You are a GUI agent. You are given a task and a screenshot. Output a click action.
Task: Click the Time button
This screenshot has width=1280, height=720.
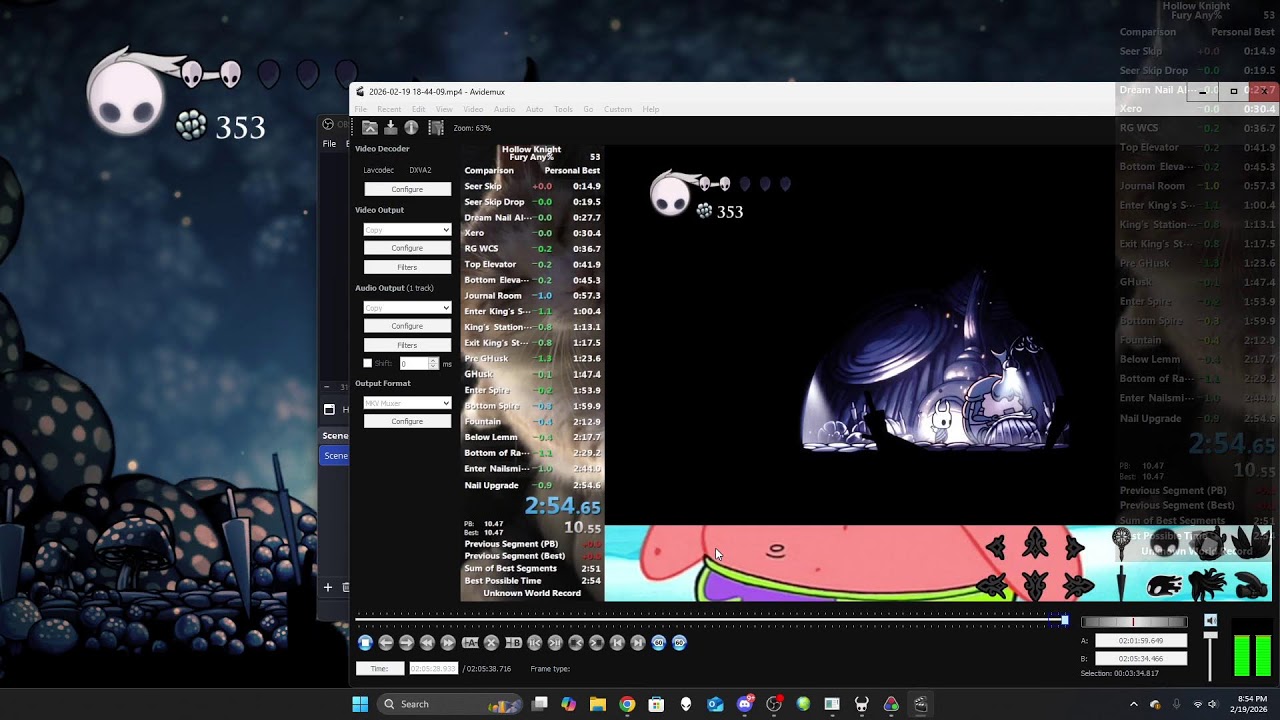[380, 668]
